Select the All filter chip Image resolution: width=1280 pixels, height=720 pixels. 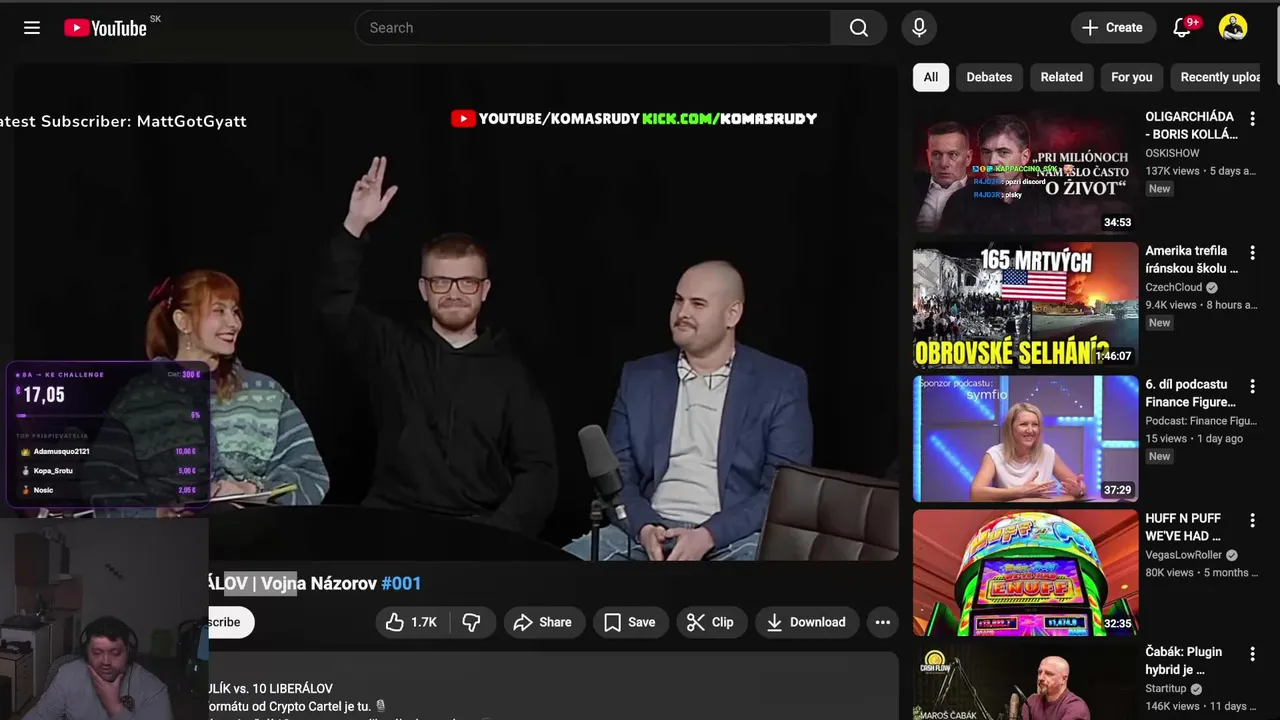tap(931, 77)
